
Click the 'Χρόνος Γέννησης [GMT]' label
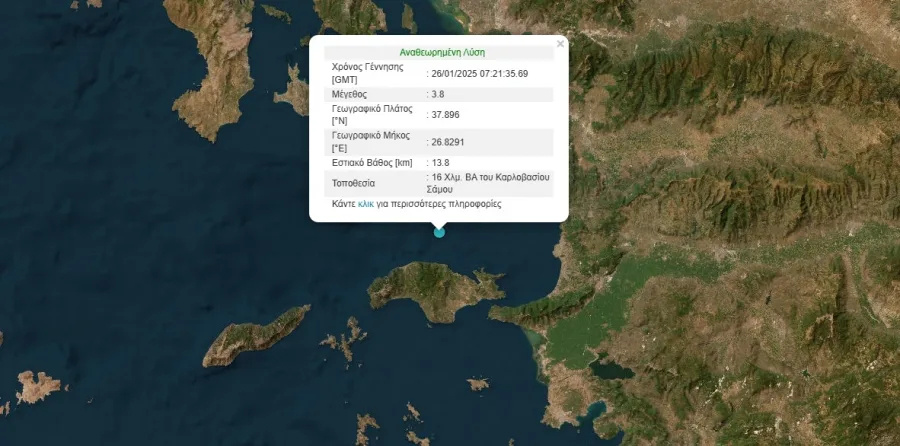click(367, 73)
